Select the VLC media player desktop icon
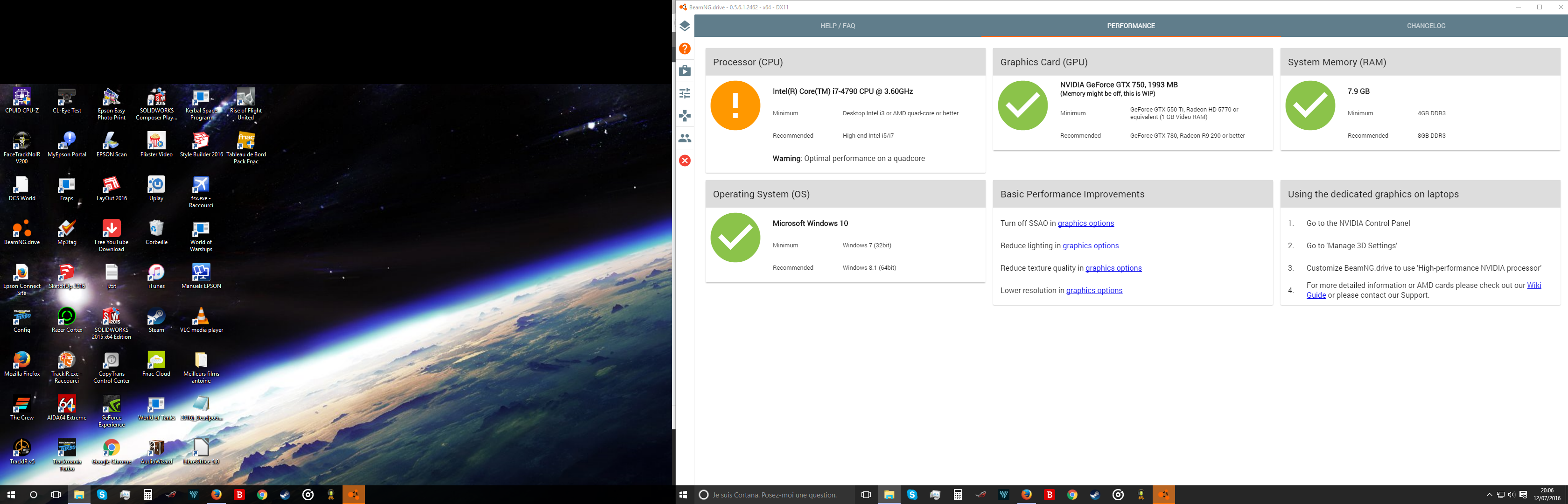Viewport: 1568px width, 504px height. click(x=201, y=320)
